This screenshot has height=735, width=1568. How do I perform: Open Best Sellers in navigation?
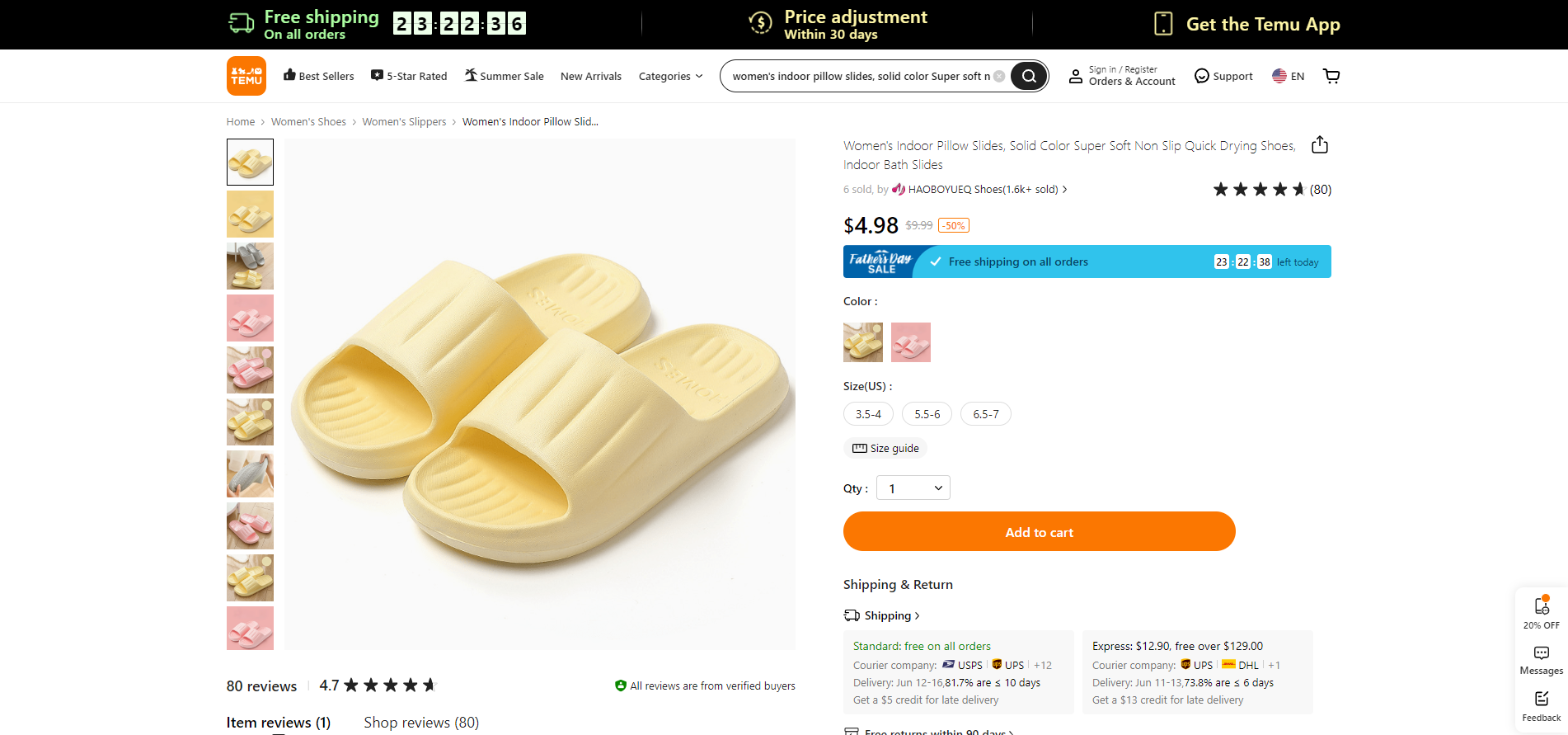click(318, 76)
